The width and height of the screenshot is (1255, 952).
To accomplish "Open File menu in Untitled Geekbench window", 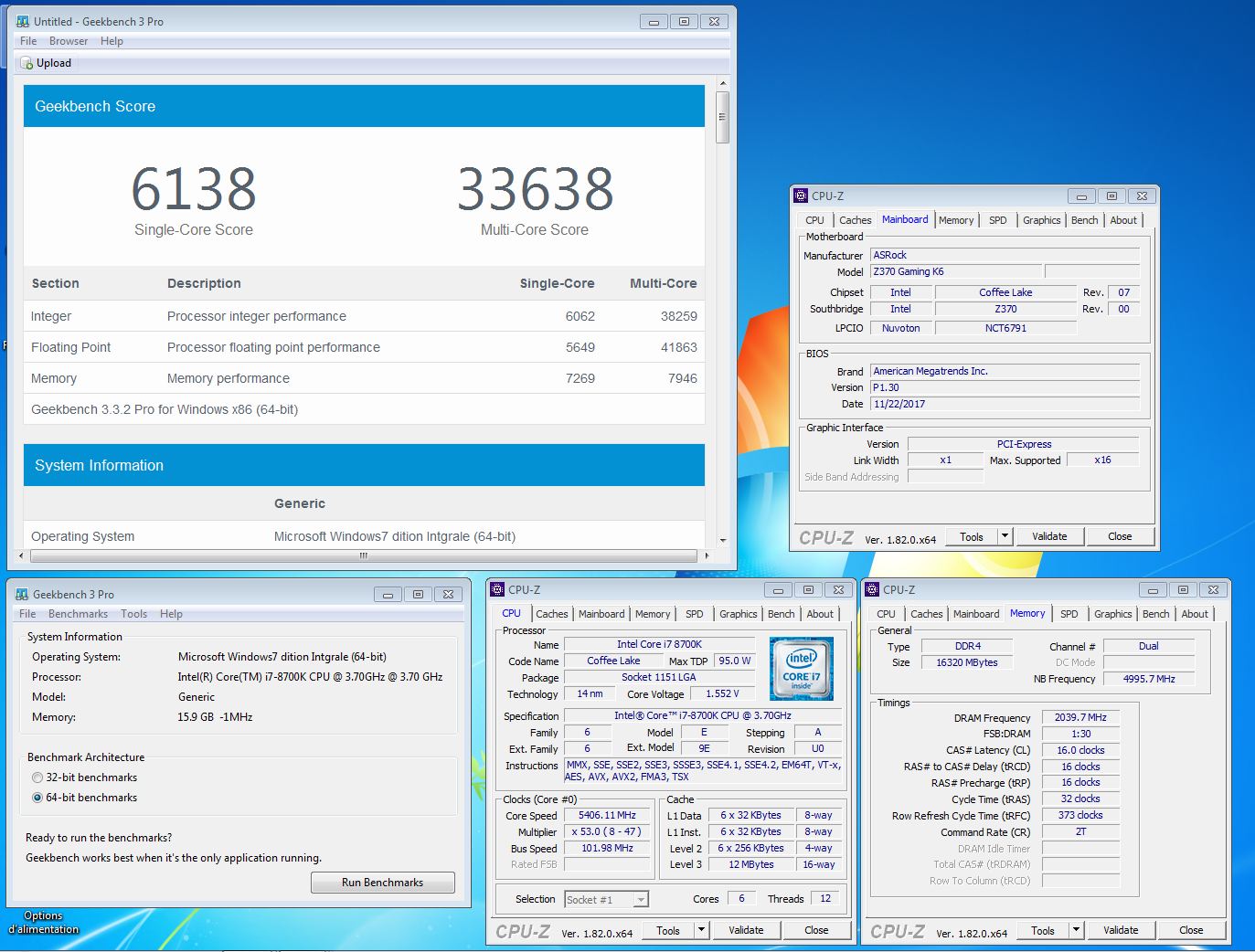I will pos(28,41).
